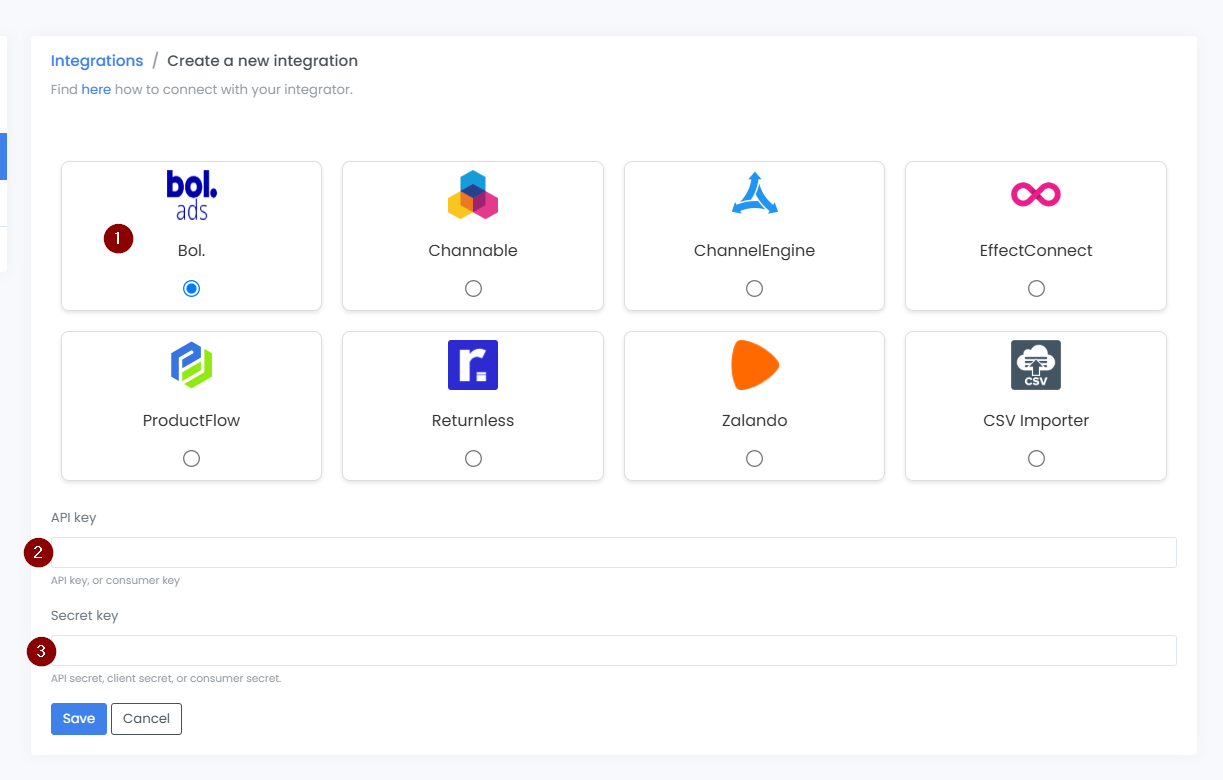Click the 'Zalando' card label
The height and width of the screenshot is (780, 1223).
click(754, 420)
